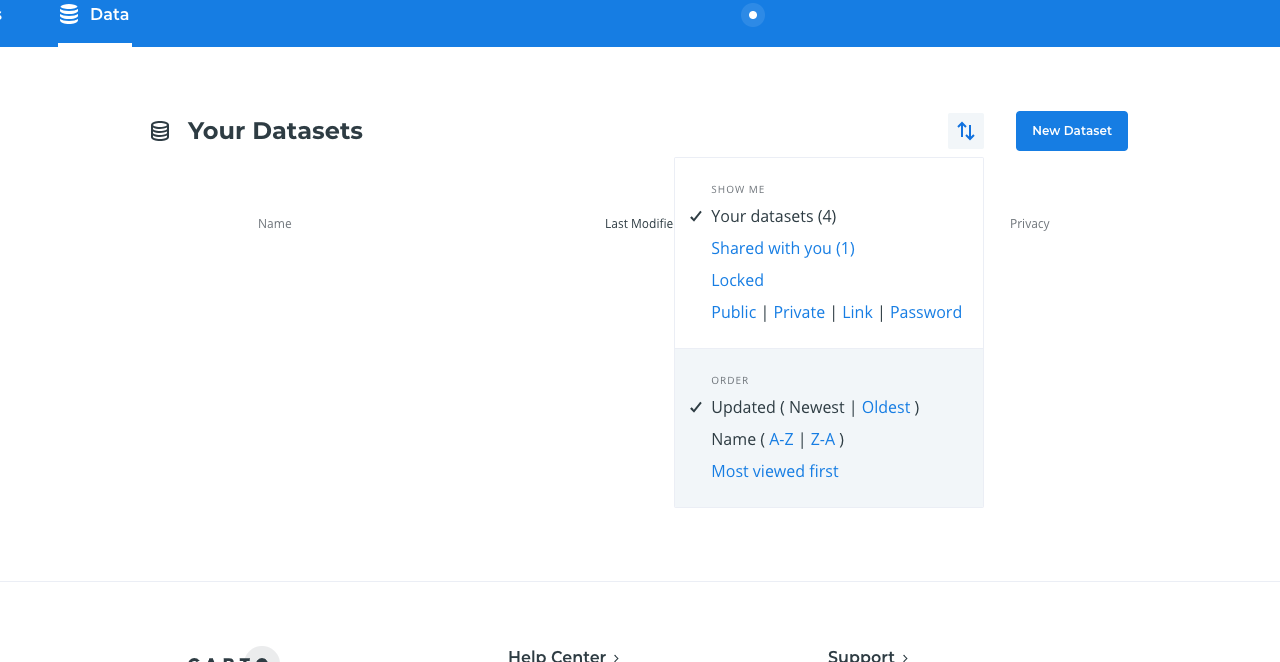This screenshot has height=662, width=1280.
Task: Select Your datasets (4) filter
Action: click(773, 216)
